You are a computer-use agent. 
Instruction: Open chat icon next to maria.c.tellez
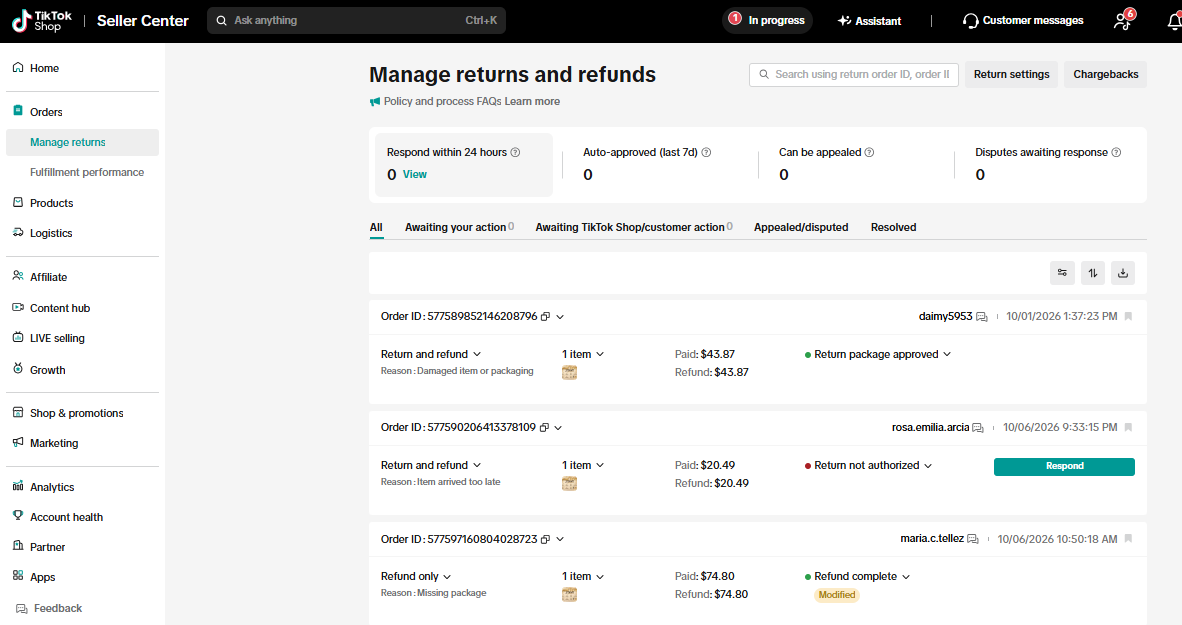pyautogui.click(x=972, y=539)
